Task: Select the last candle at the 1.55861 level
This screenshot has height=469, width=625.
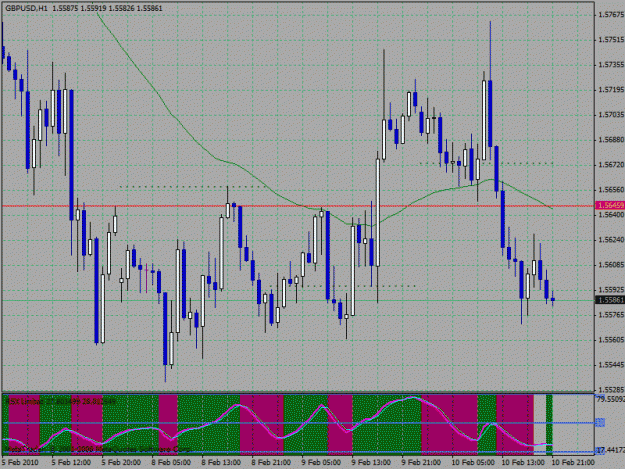Action: (x=553, y=299)
